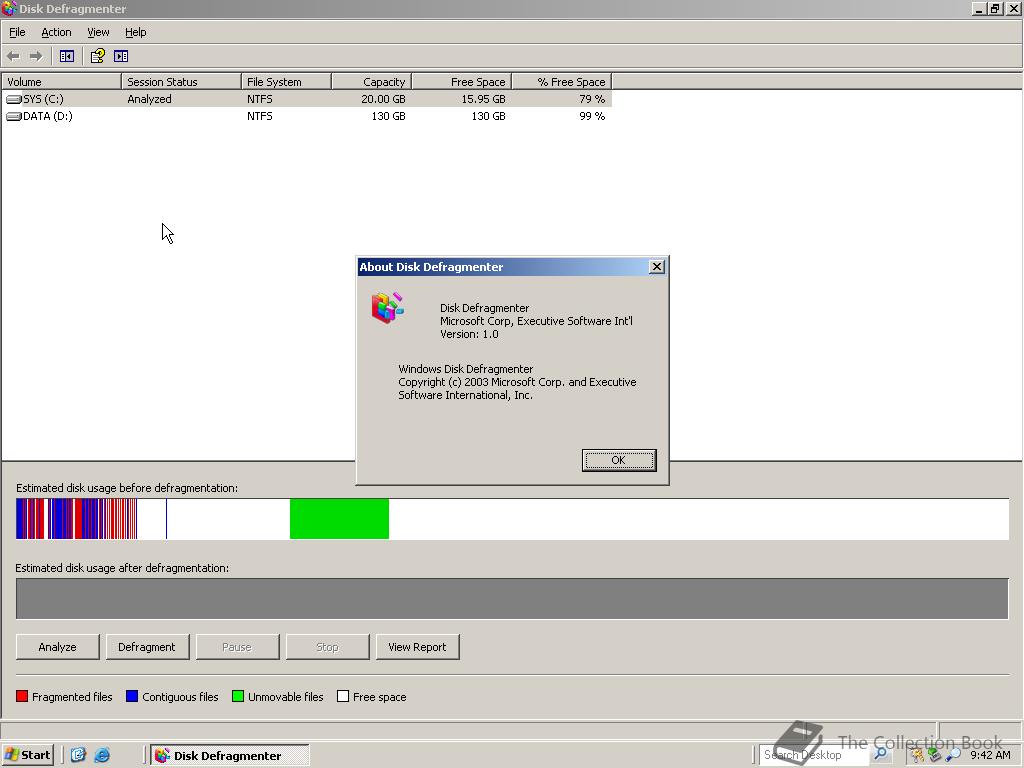Click the View Report button

tap(417, 647)
